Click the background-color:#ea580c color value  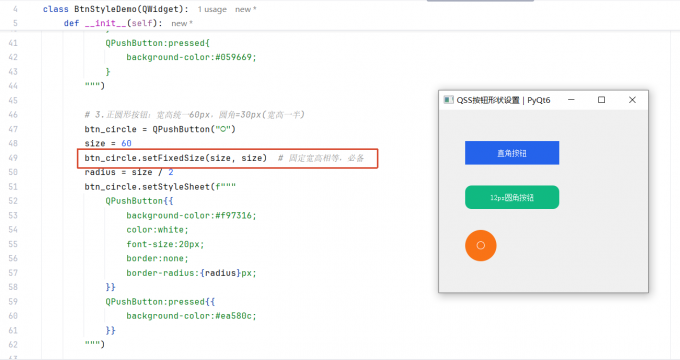click(x=191, y=316)
